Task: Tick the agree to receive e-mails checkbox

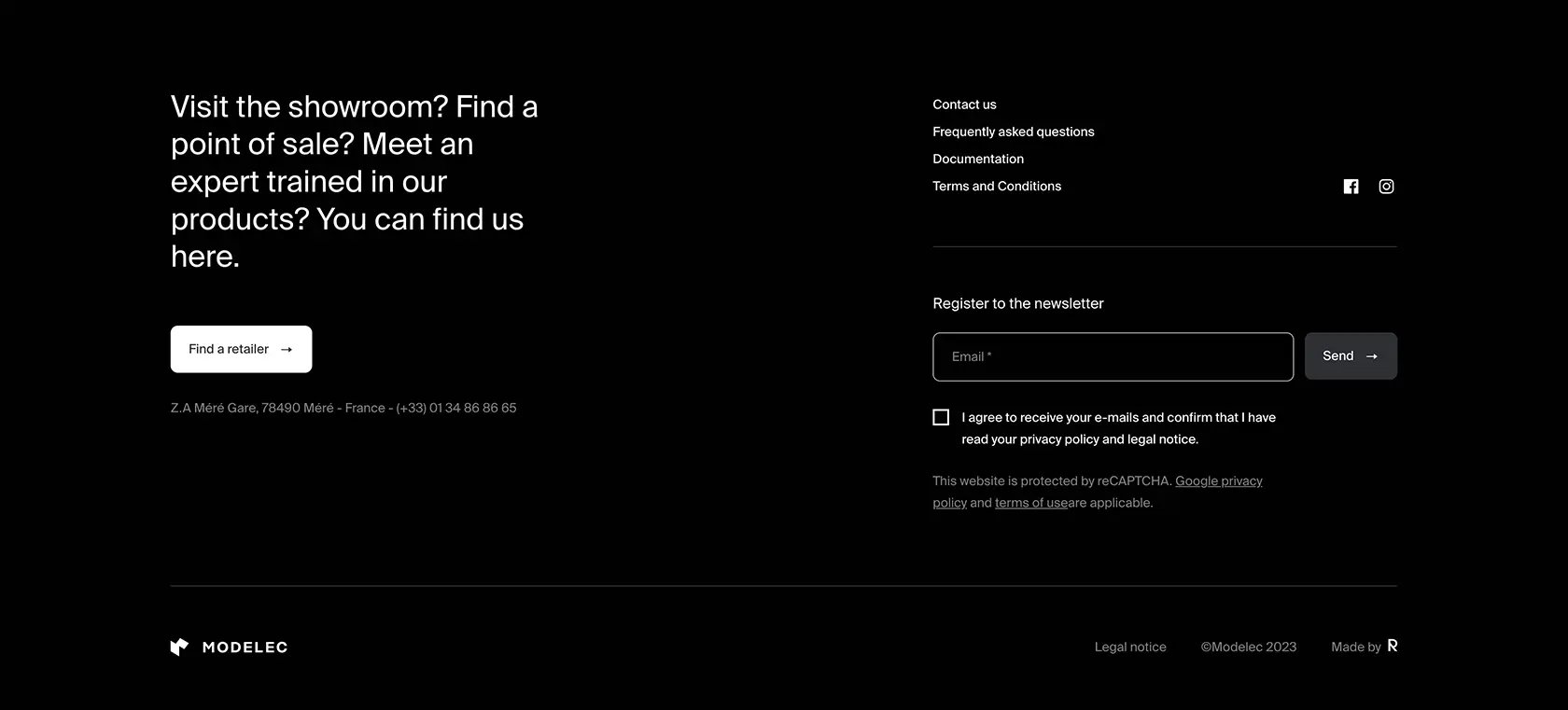Action: click(941, 417)
